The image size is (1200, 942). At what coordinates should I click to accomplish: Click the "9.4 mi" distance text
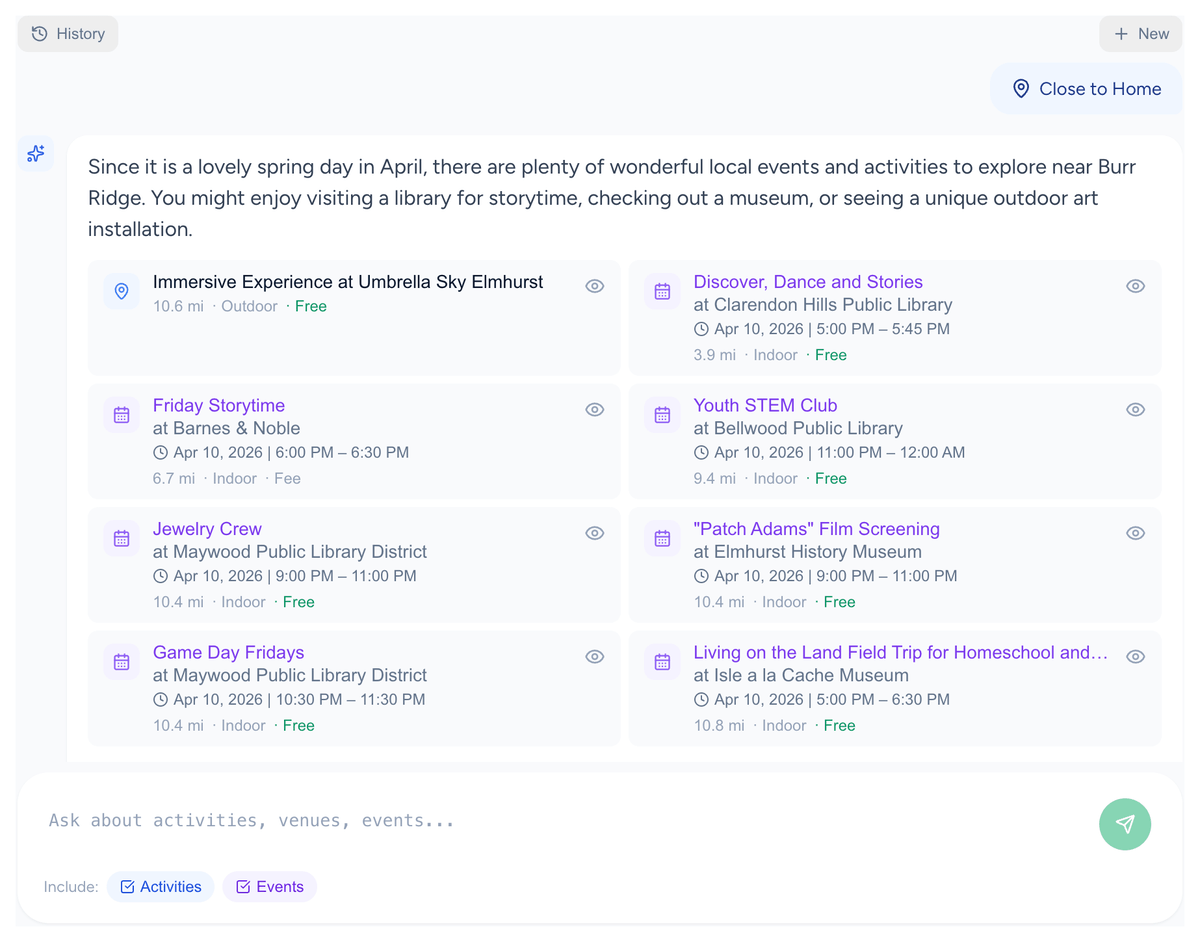click(x=715, y=479)
